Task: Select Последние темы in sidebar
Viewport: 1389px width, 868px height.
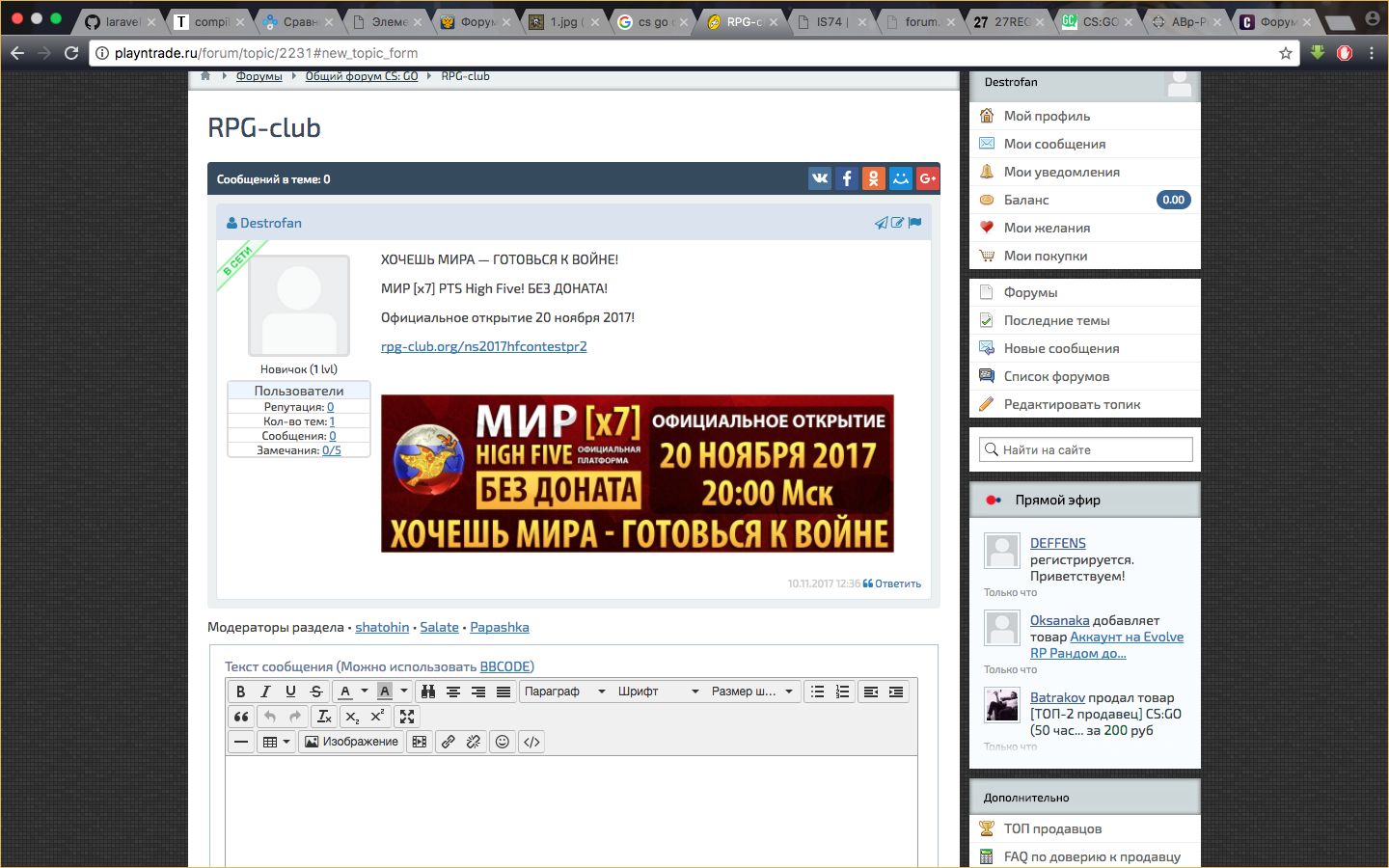Action: point(1056,320)
